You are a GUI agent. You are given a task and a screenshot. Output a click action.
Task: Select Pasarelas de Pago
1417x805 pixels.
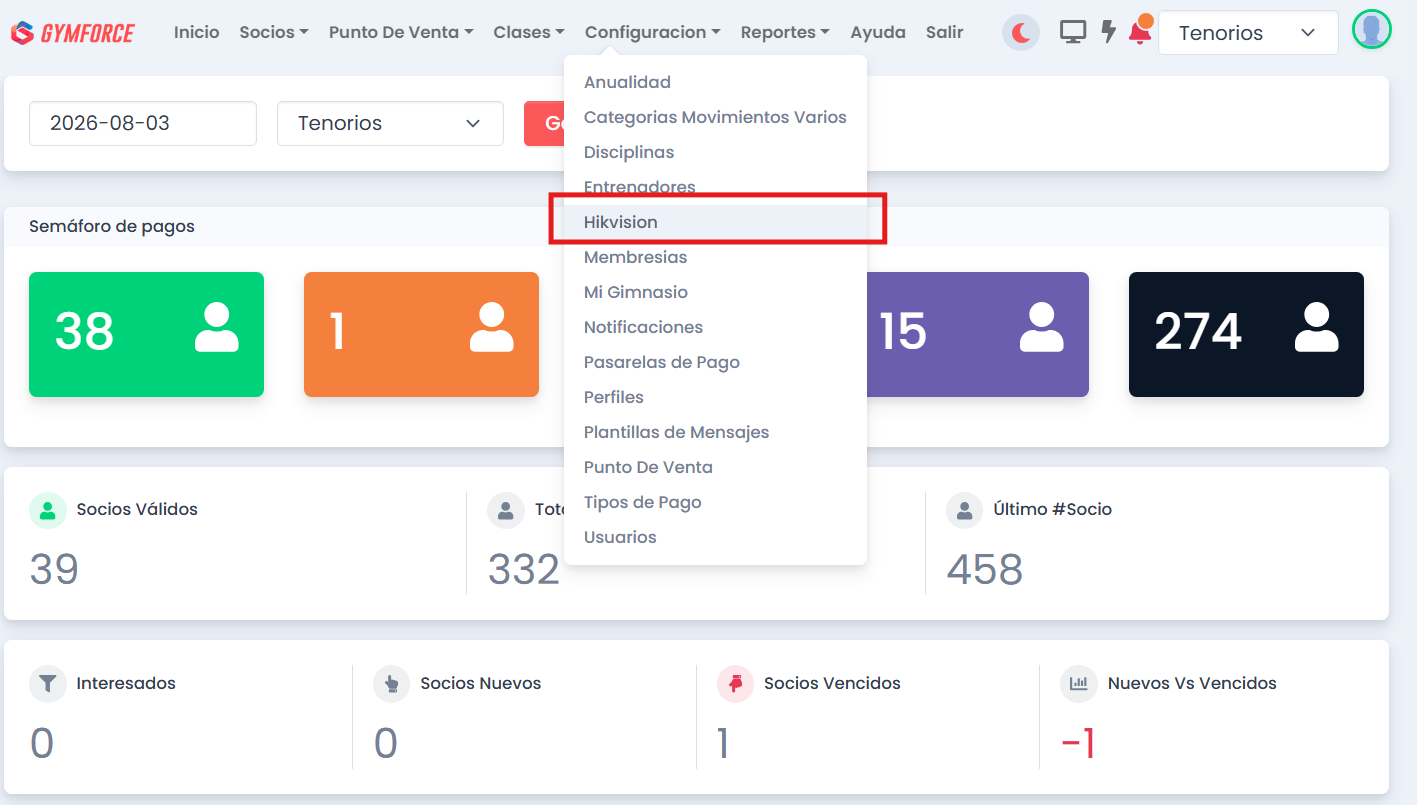tap(715, 362)
